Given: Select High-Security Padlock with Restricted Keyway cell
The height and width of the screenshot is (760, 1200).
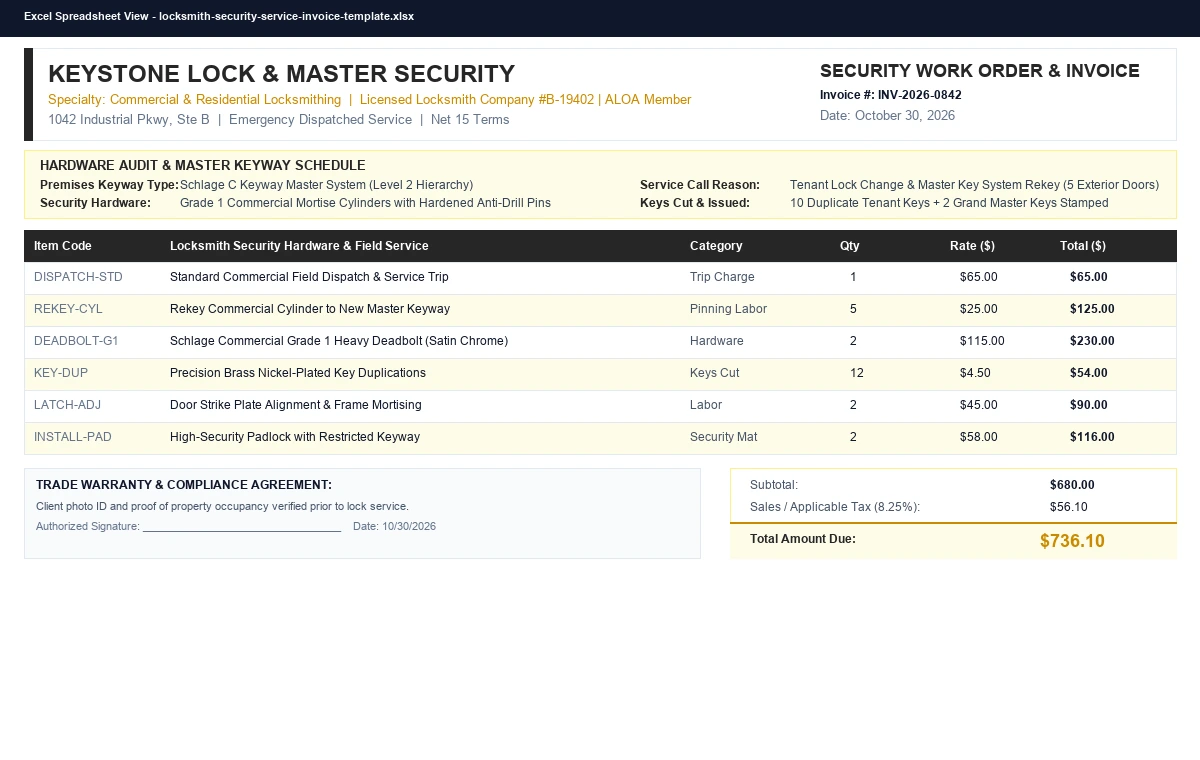Looking at the screenshot, I should pyautogui.click(x=295, y=437).
